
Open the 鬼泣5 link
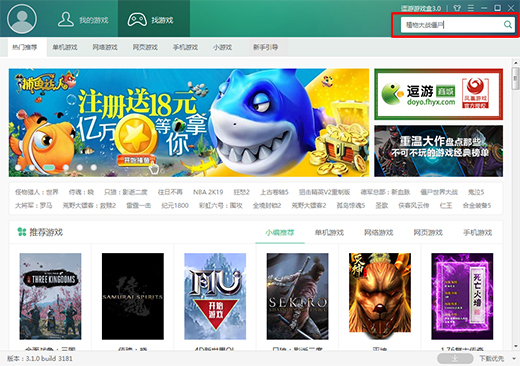coord(476,192)
